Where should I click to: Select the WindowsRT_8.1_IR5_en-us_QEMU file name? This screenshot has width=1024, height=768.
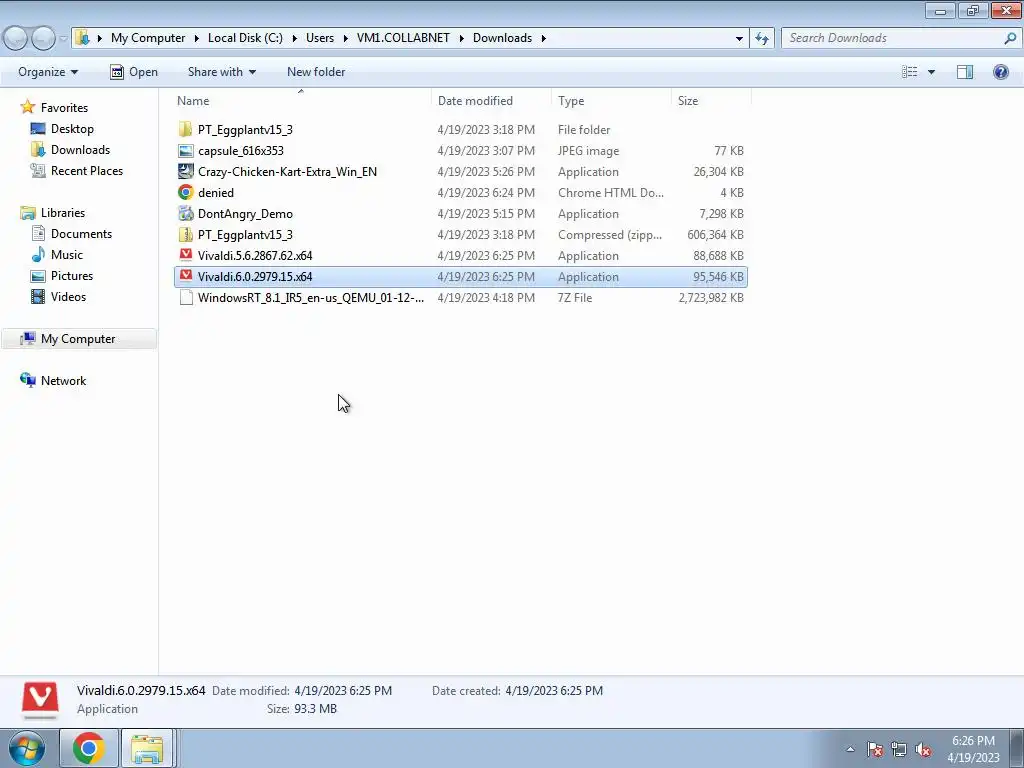[311, 298]
